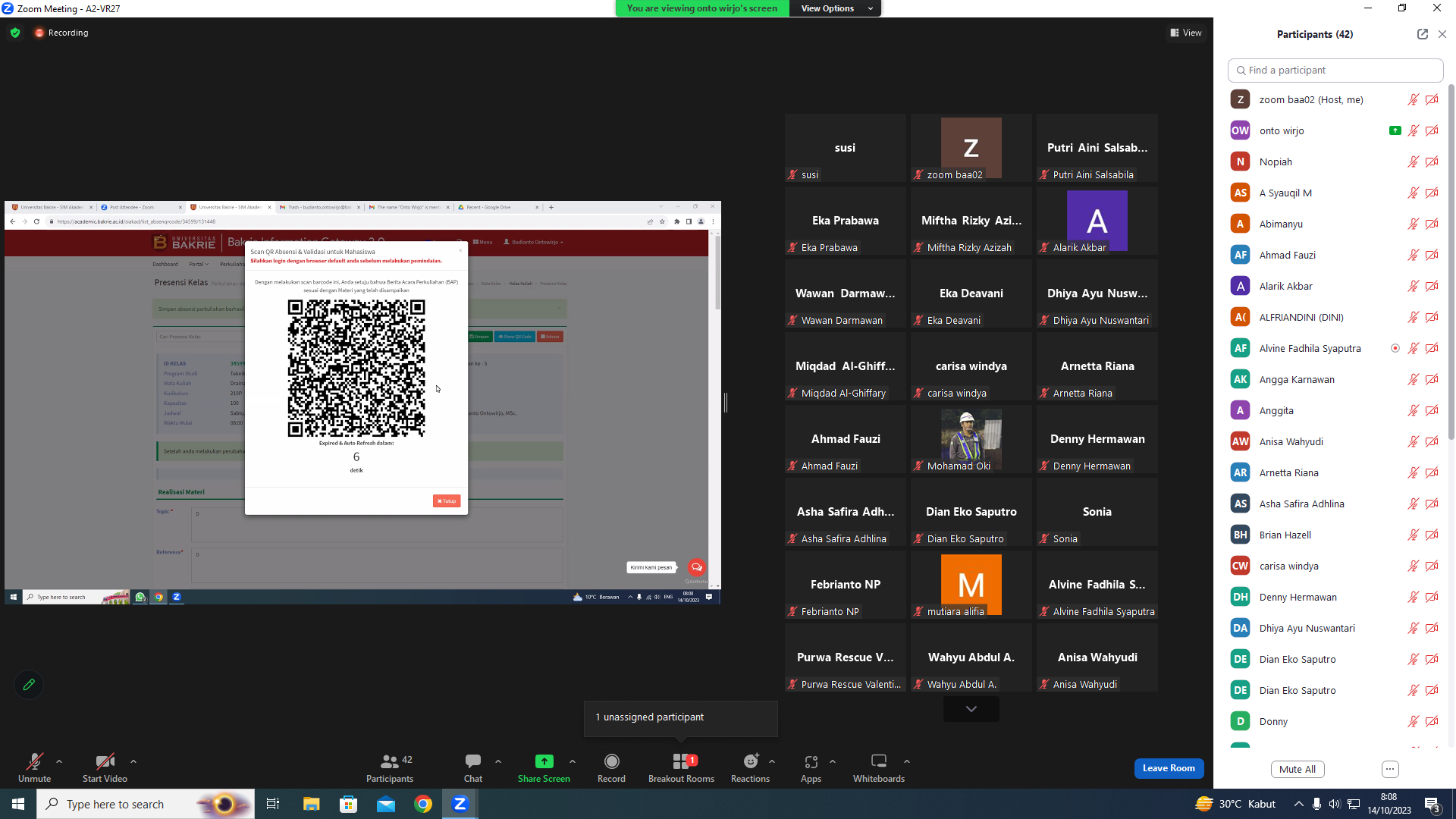Screen dimensions: 1456x819
Task: Toggle mute for A Syauqil M
Action: [x=1414, y=193]
